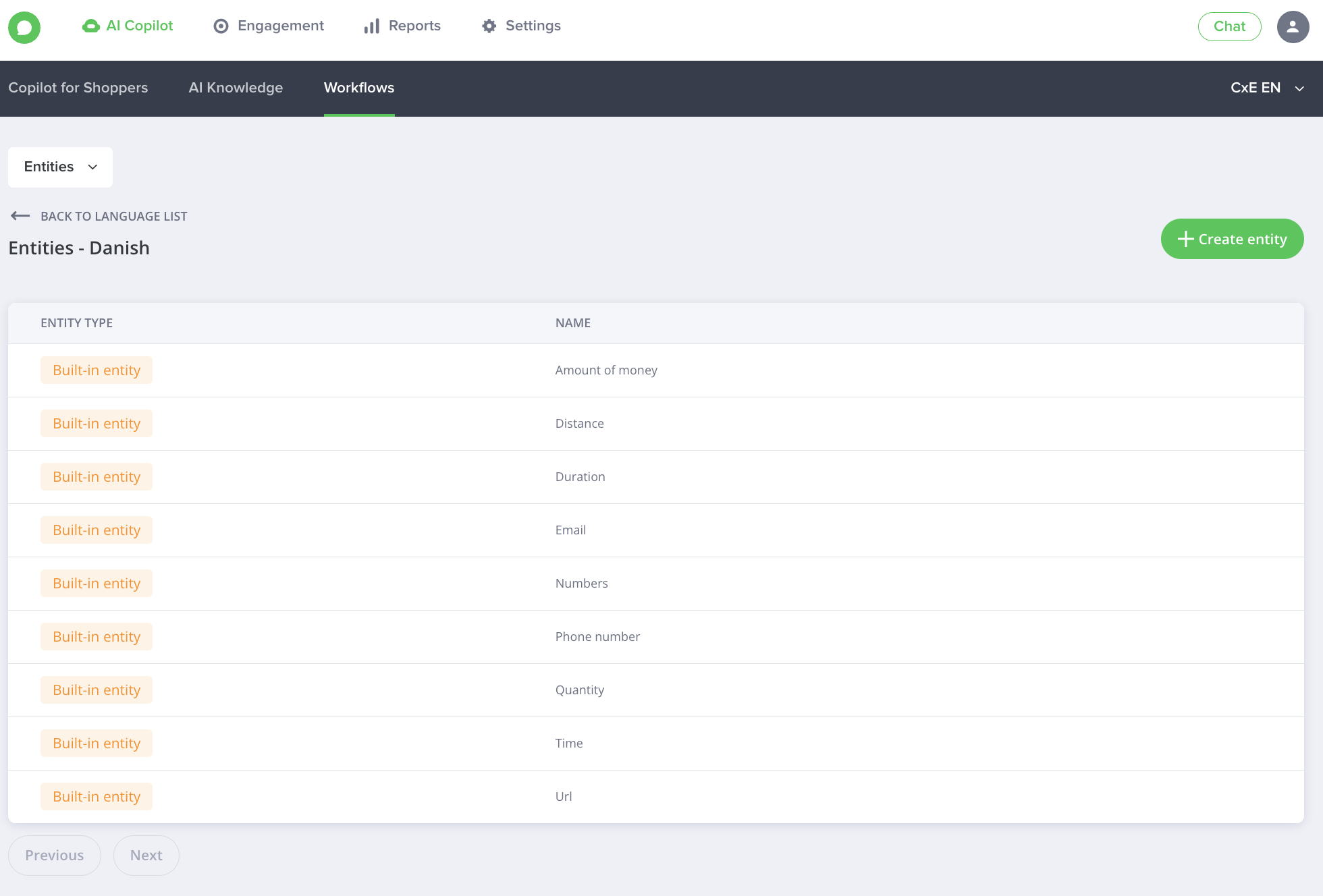This screenshot has width=1323, height=896.
Task: Open the user profile avatar
Action: pyautogui.click(x=1293, y=26)
